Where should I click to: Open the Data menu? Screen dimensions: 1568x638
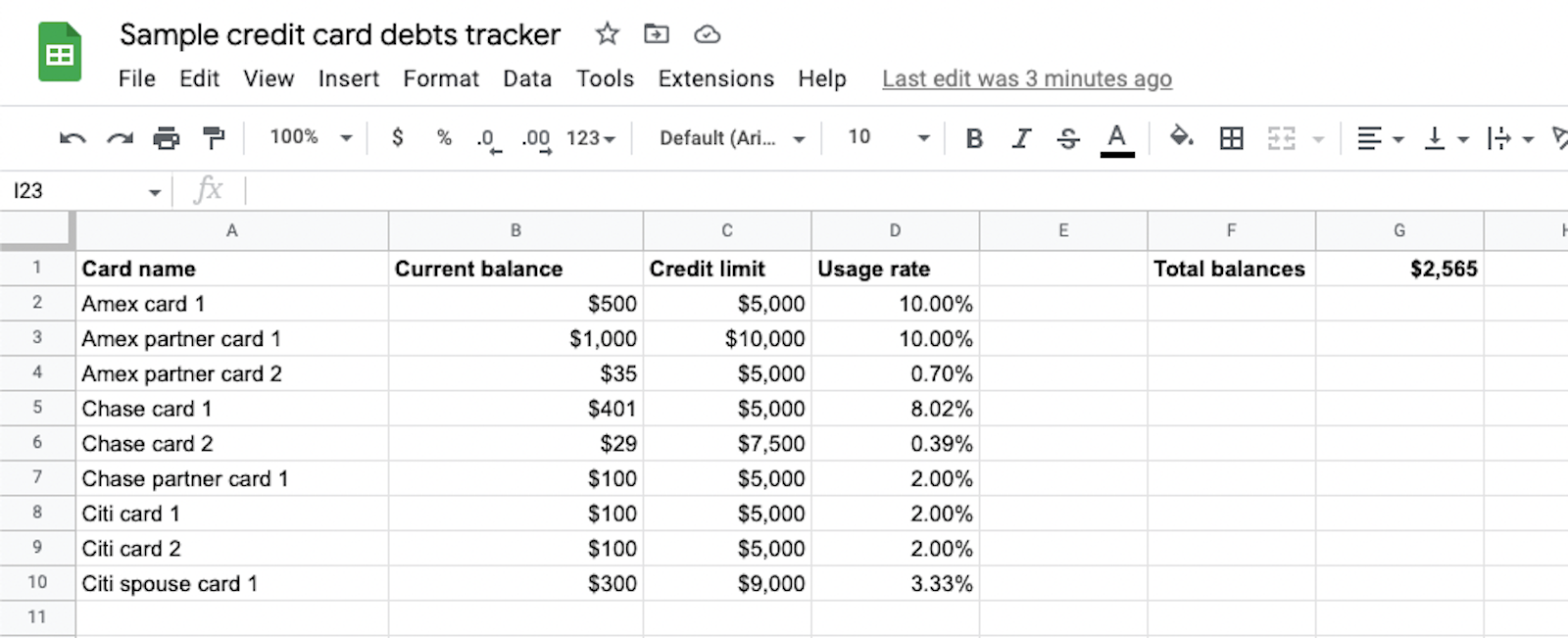tap(527, 78)
